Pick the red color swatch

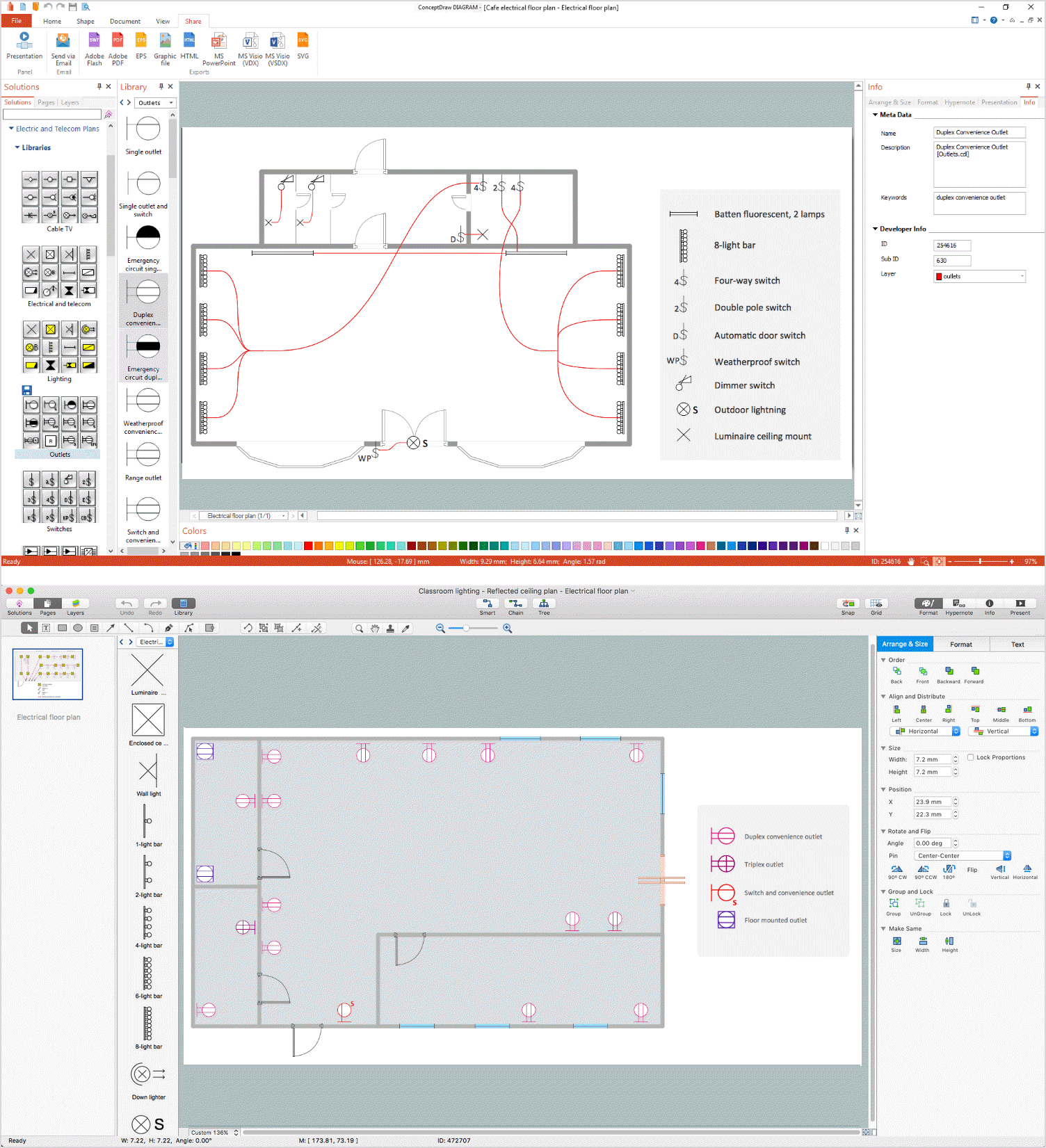pyautogui.click(x=308, y=546)
